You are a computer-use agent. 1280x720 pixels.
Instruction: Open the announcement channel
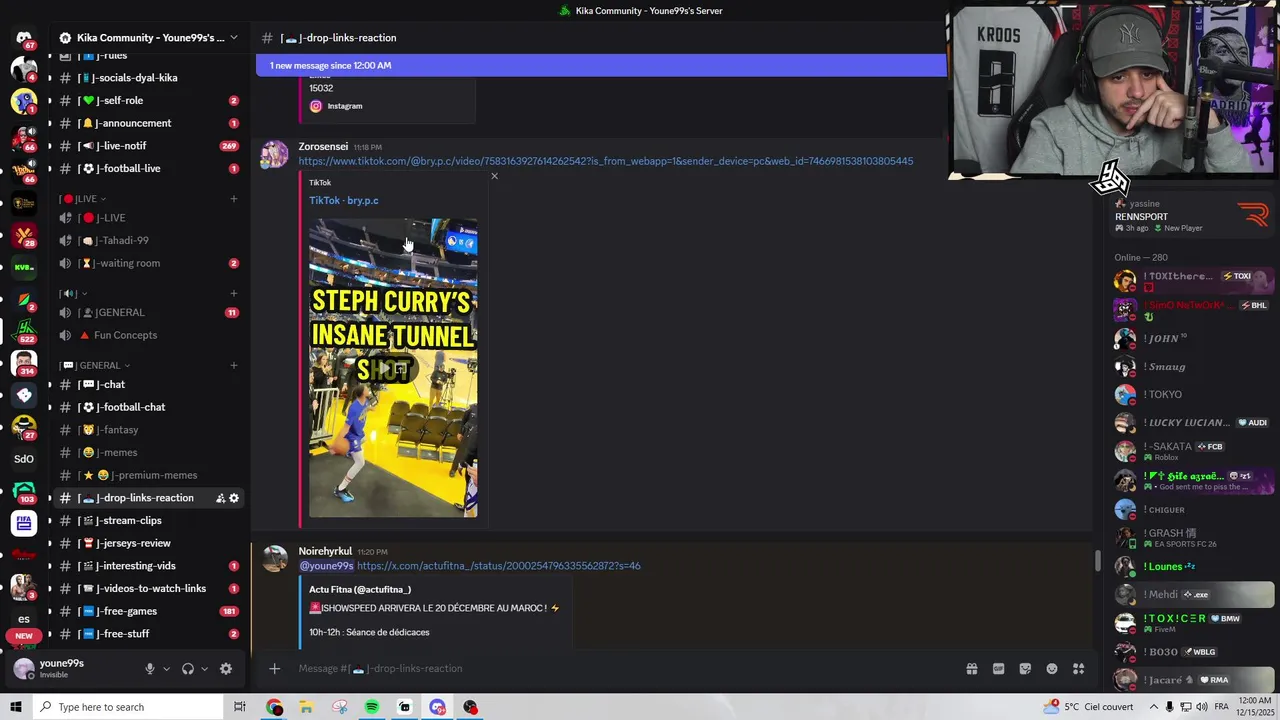point(149,123)
